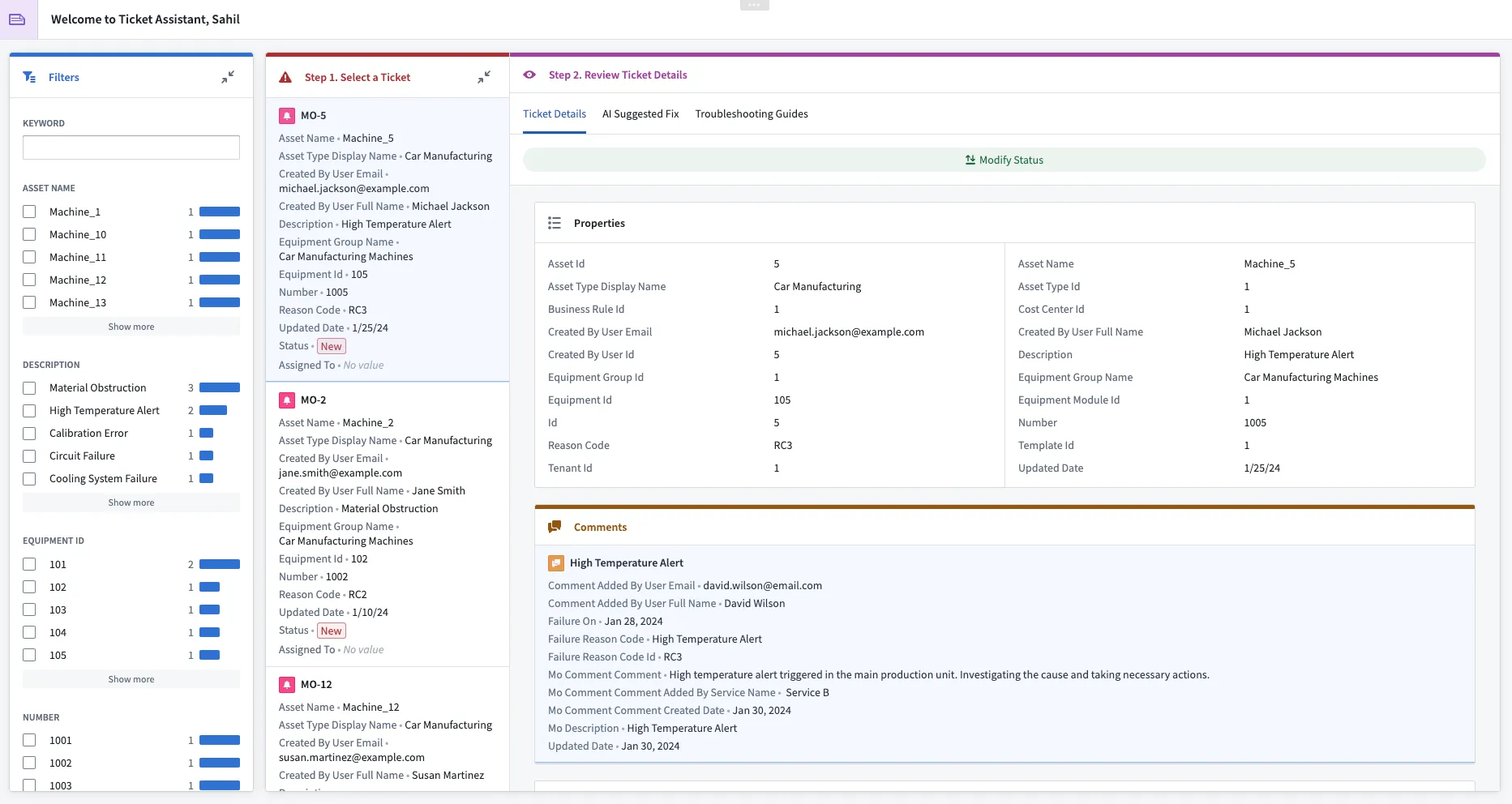Viewport: 1512px width, 804px height.
Task: Click the MO-5 ticket bell icon
Action: point(287,116)
